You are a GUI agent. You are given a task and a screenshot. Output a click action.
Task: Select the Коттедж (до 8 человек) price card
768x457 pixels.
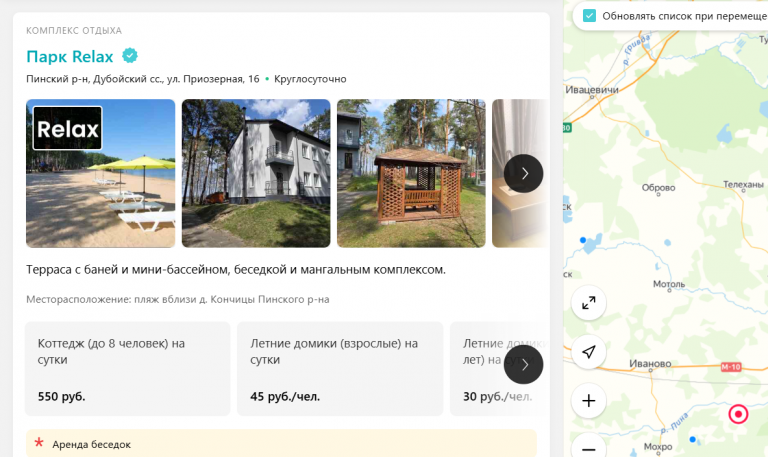[127, 369]
